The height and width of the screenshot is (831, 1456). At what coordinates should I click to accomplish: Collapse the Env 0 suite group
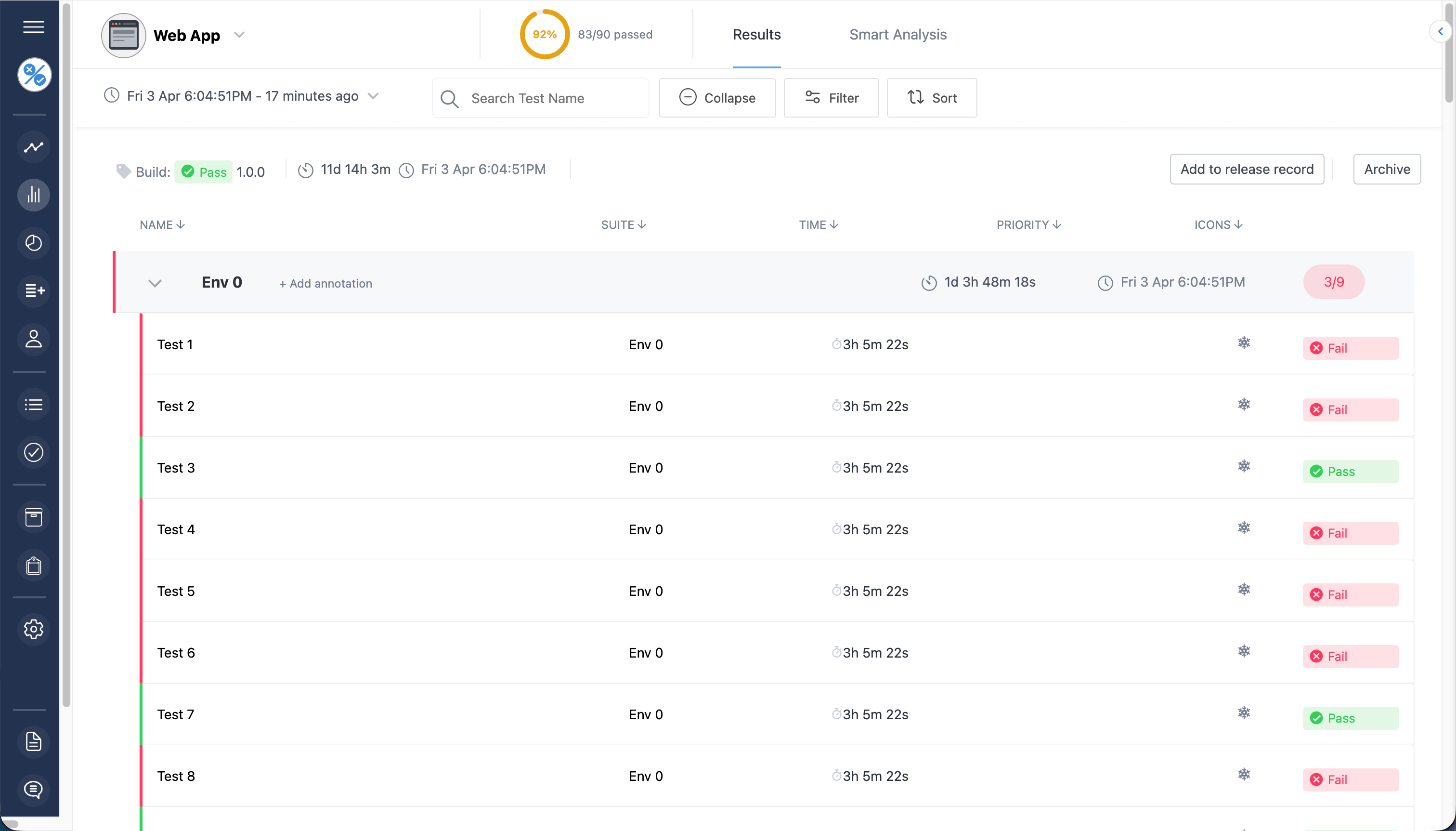click(155, 283)
